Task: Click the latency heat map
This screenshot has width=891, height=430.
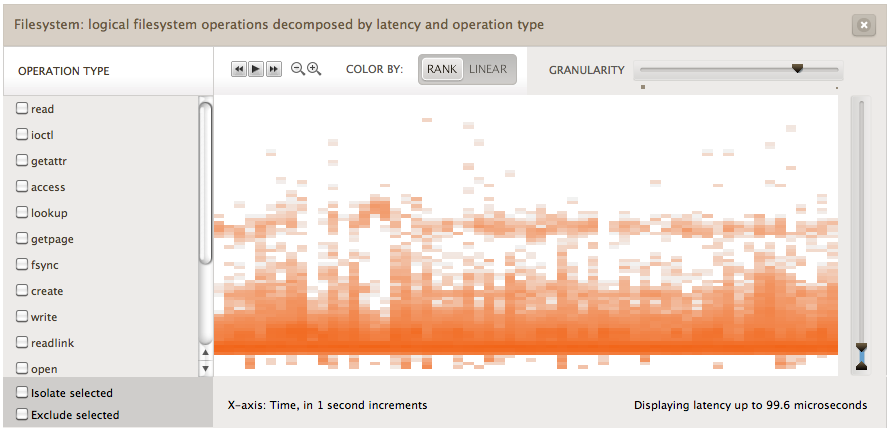Action: (x=525, y=235)
